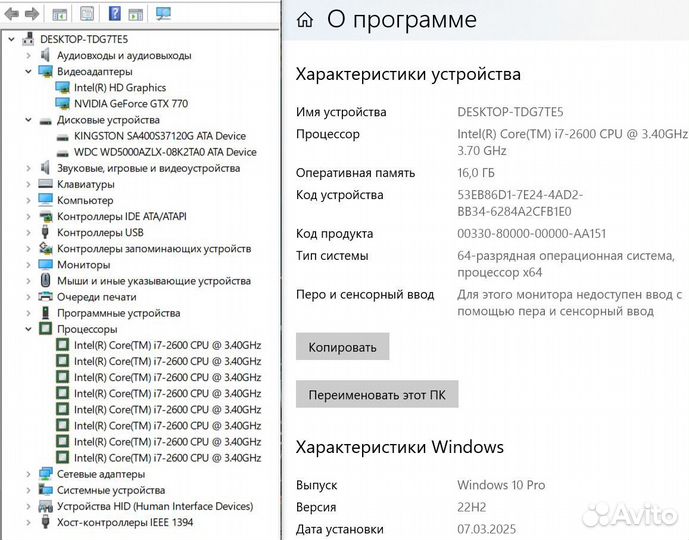Image resolution: width=689 pixels, height=540 pixels.
Task: Click the show/hide console tree toolbar icon
Action: (59, 14)
